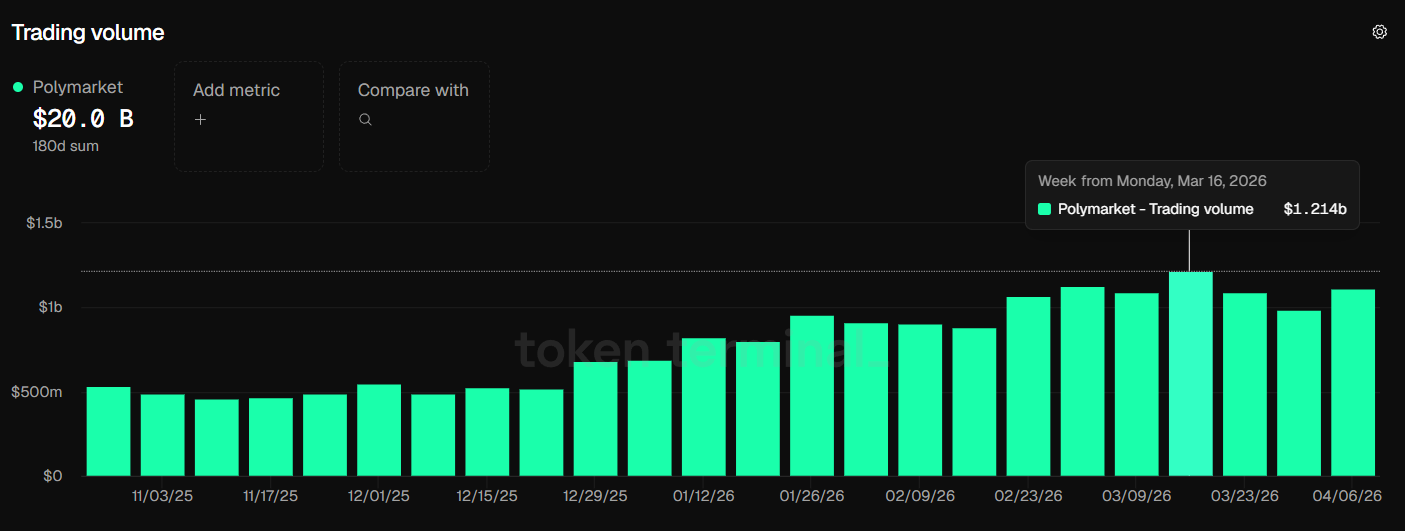Screen dimensions: 1405x531
Task: Click tooltip header Week from Monday, Mar 16
Action: coord(1152,181)
